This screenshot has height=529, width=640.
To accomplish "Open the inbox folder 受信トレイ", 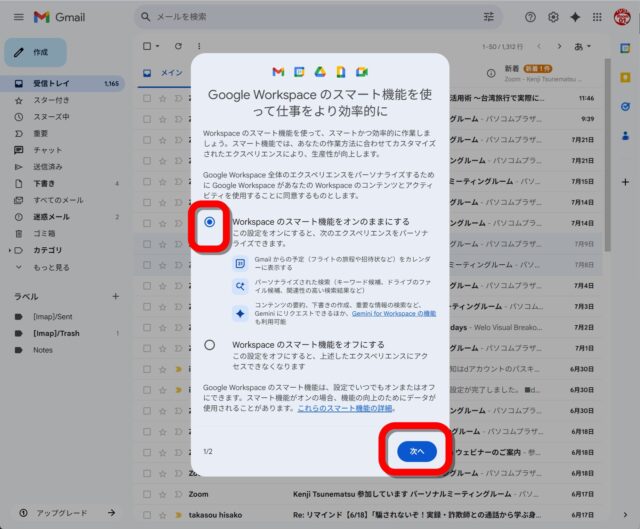I will (62, 84).
